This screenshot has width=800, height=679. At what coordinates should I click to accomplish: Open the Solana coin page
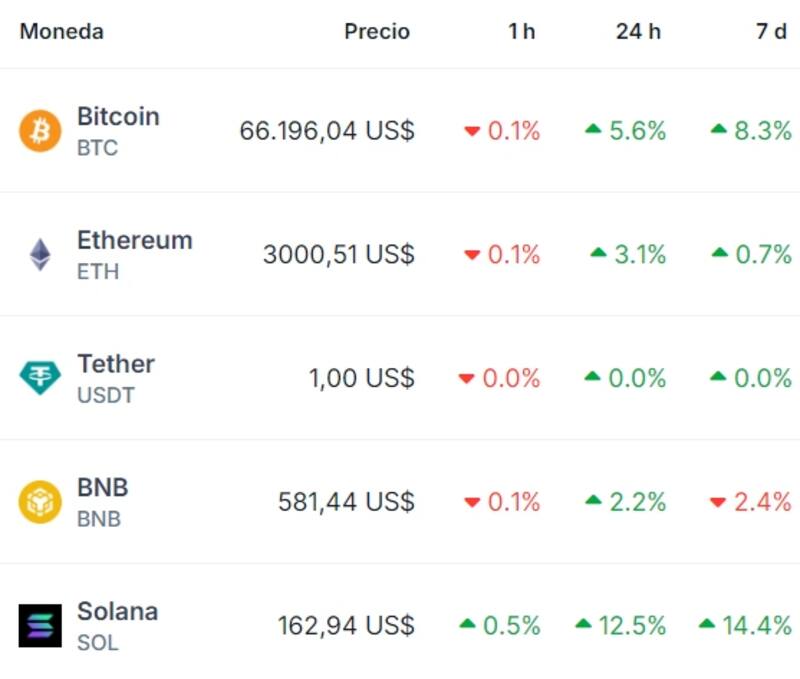[116, 613]
